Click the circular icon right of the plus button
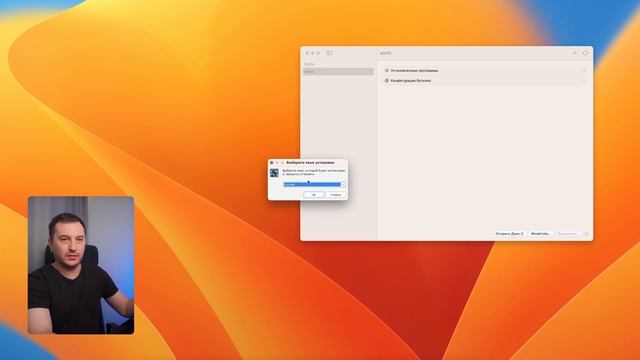640x360 pixels. [x=585, y=53]
